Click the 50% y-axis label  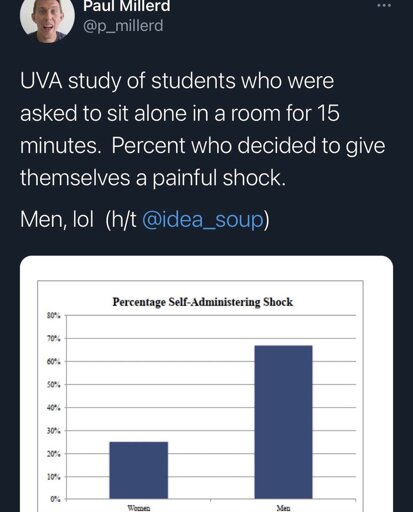point(54,385)
